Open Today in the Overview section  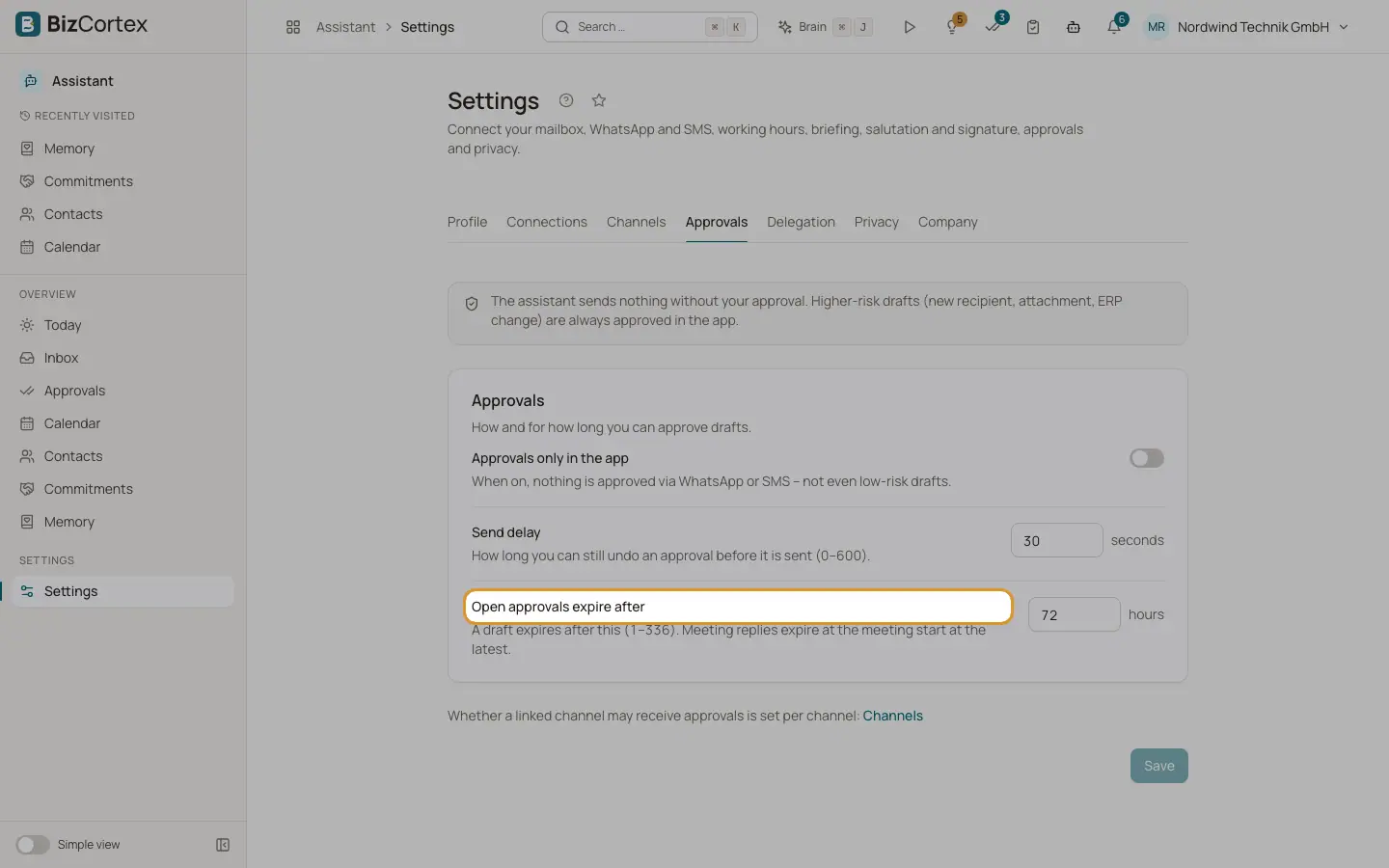click(123, 325)
